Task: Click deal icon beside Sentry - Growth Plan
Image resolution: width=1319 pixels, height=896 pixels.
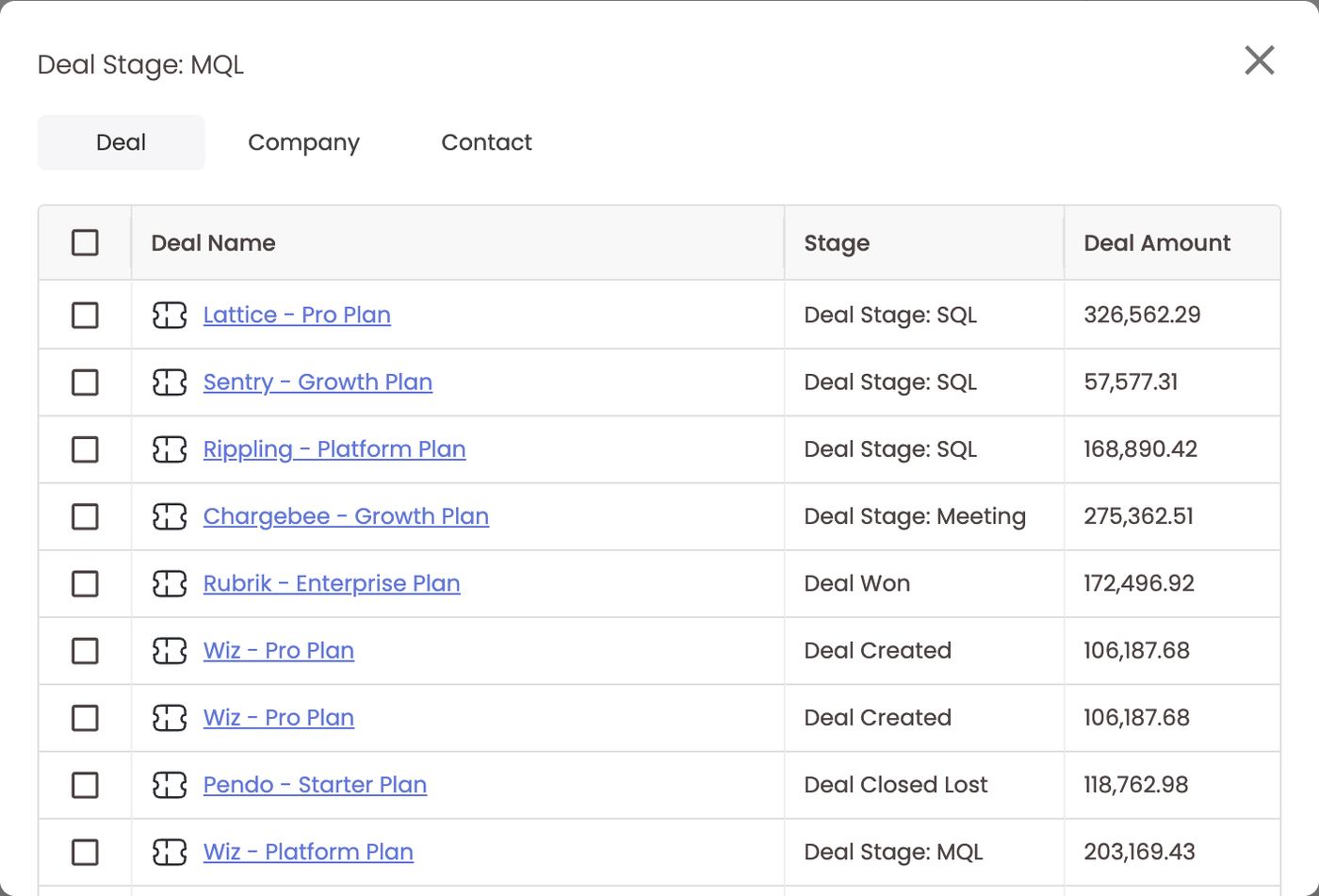Action: point(170,382)
